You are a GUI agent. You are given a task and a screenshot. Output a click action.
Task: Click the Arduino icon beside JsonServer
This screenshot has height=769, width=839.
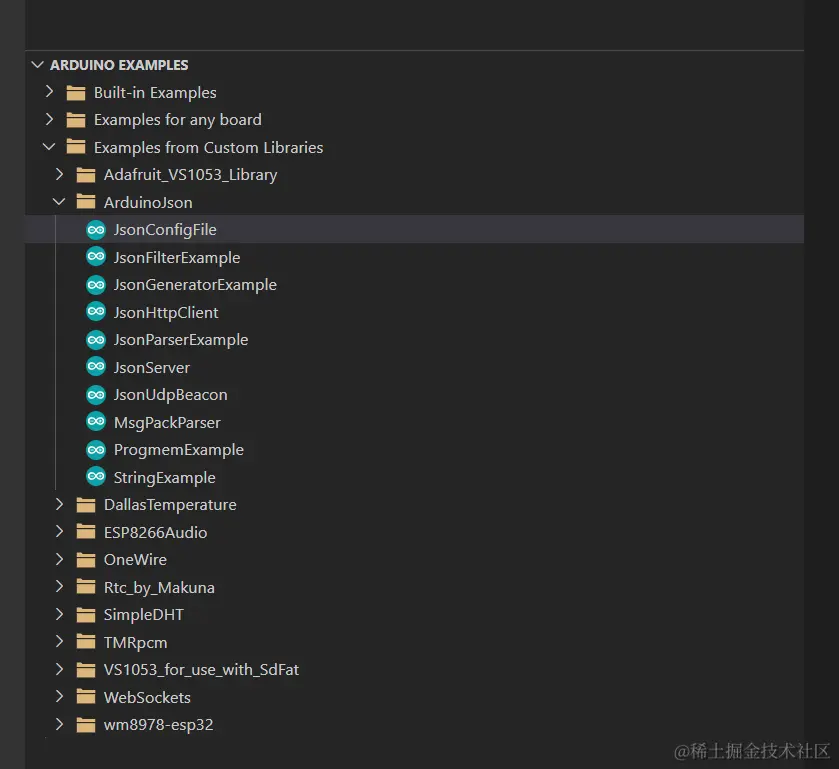tap(96, 367)
